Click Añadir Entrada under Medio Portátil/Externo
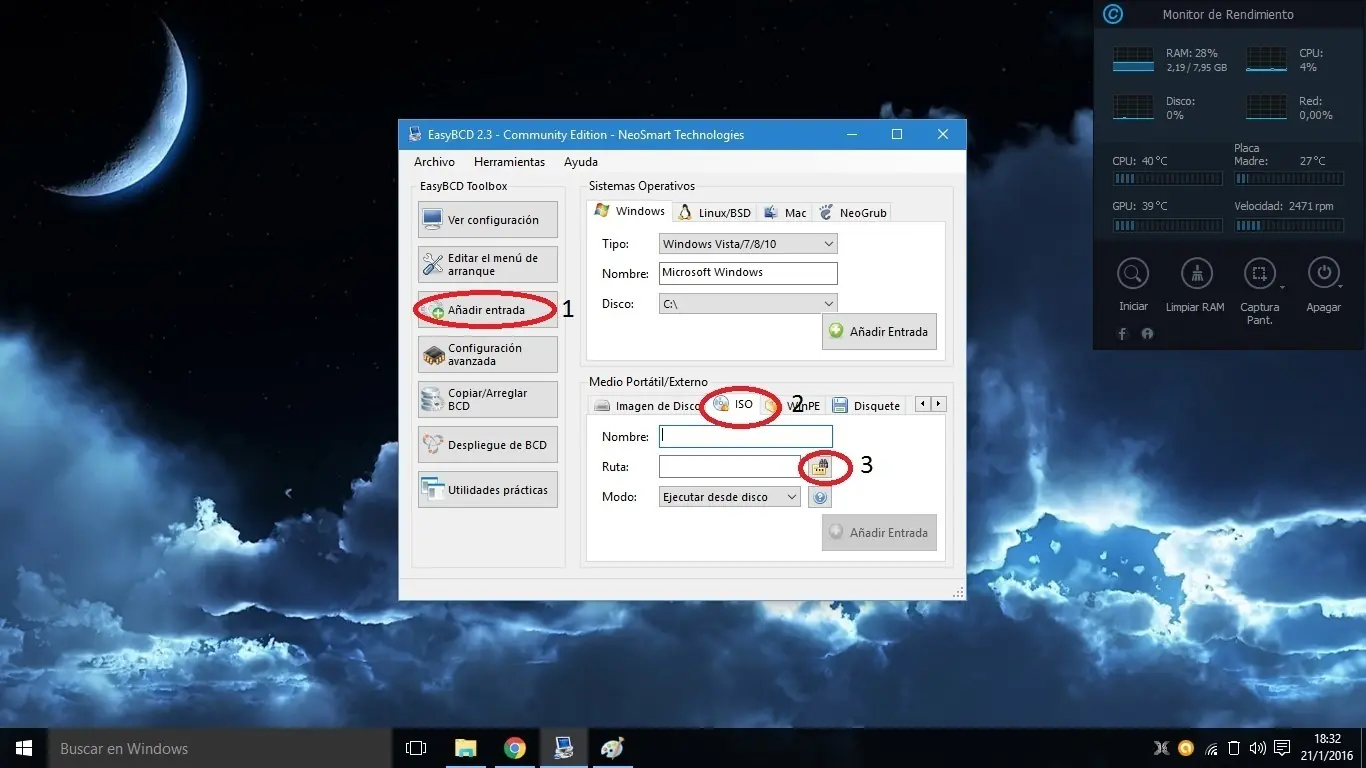Viewport: 1366px width, 768px height. 879,533
